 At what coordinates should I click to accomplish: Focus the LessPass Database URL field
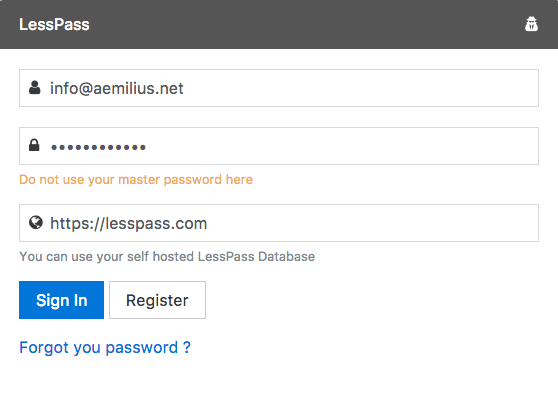279,223
